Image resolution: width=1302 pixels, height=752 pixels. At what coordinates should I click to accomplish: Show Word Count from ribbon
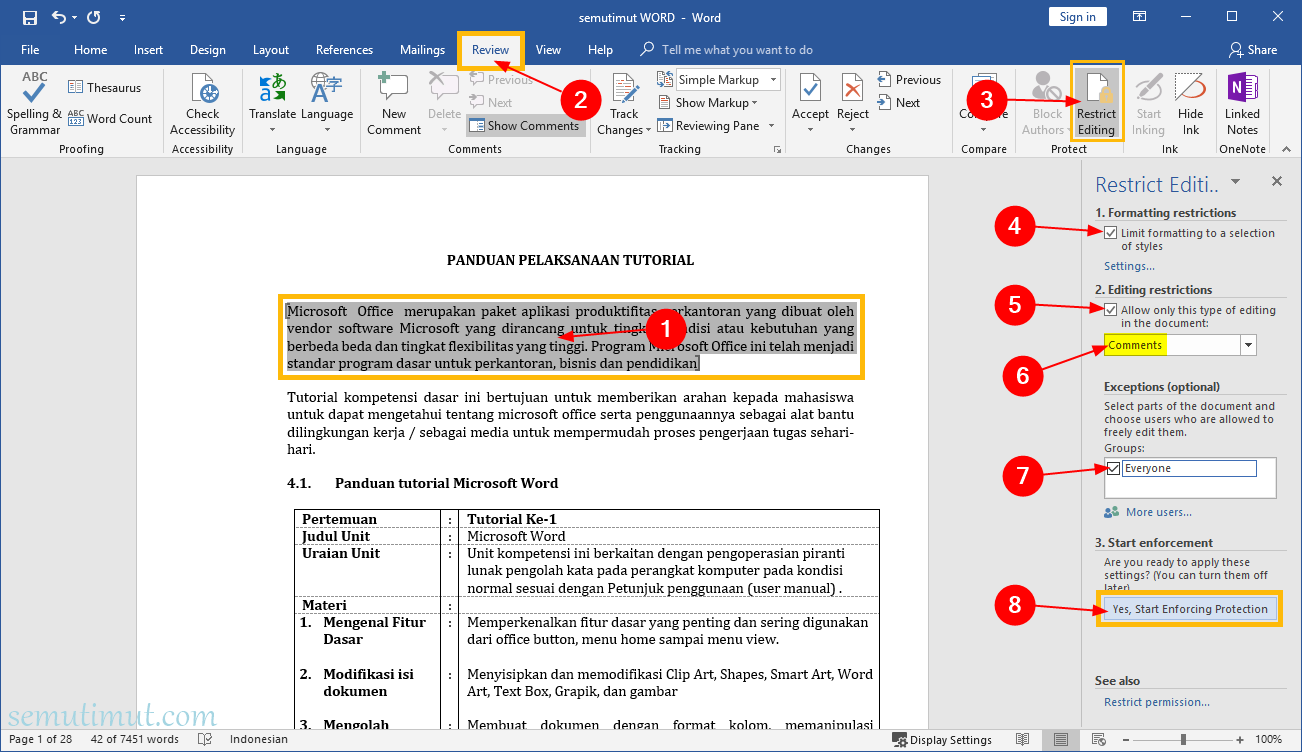[x=110, y=118]
